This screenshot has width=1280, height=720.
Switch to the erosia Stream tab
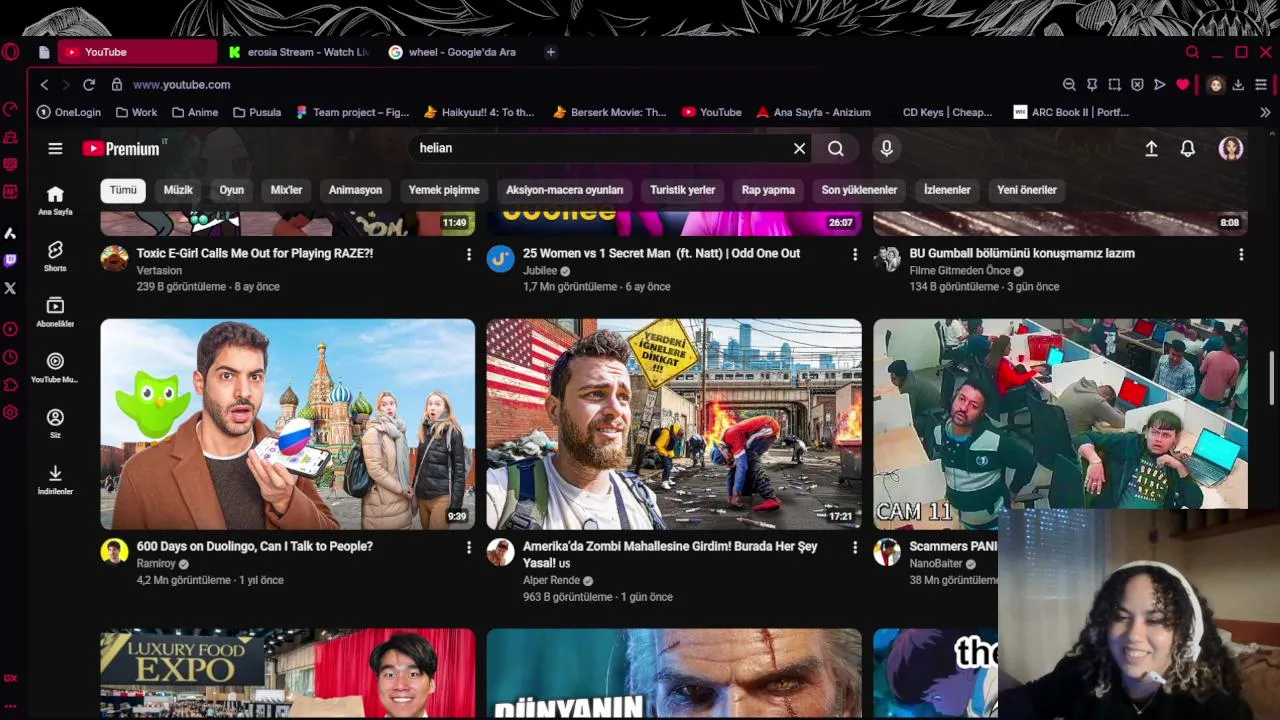click(298, 52)
